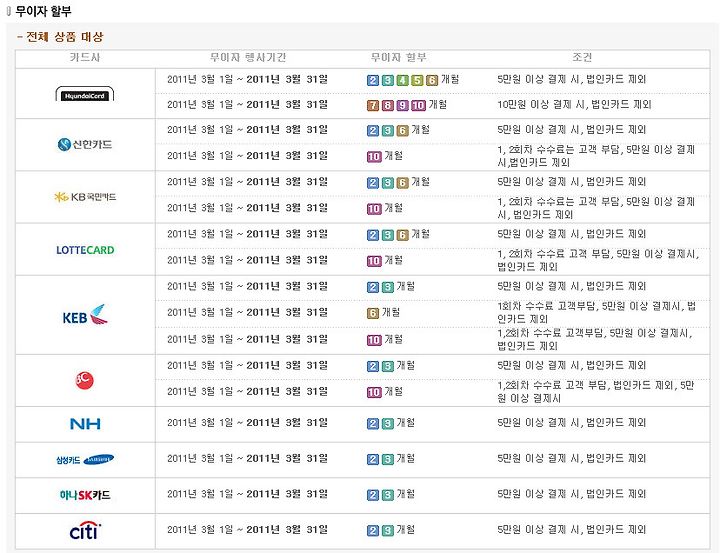This screenshot has height=553, width=720.
Task: Click 신한카드 10-month condition about 수수료는 고객 부담
Action: pos(596,156)
